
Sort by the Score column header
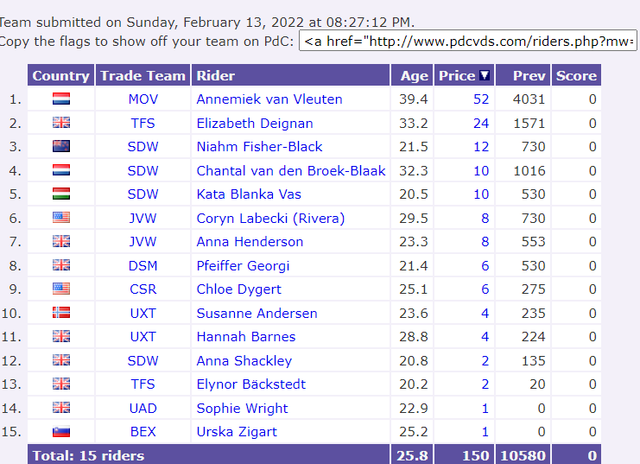(x=576, y=75)
